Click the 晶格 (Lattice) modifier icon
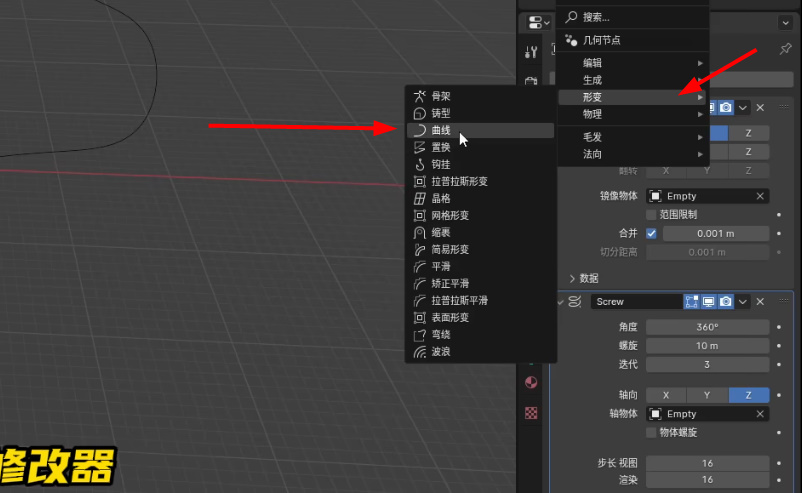Viewport: 802px width, 493px height. (x=420, y=198)
